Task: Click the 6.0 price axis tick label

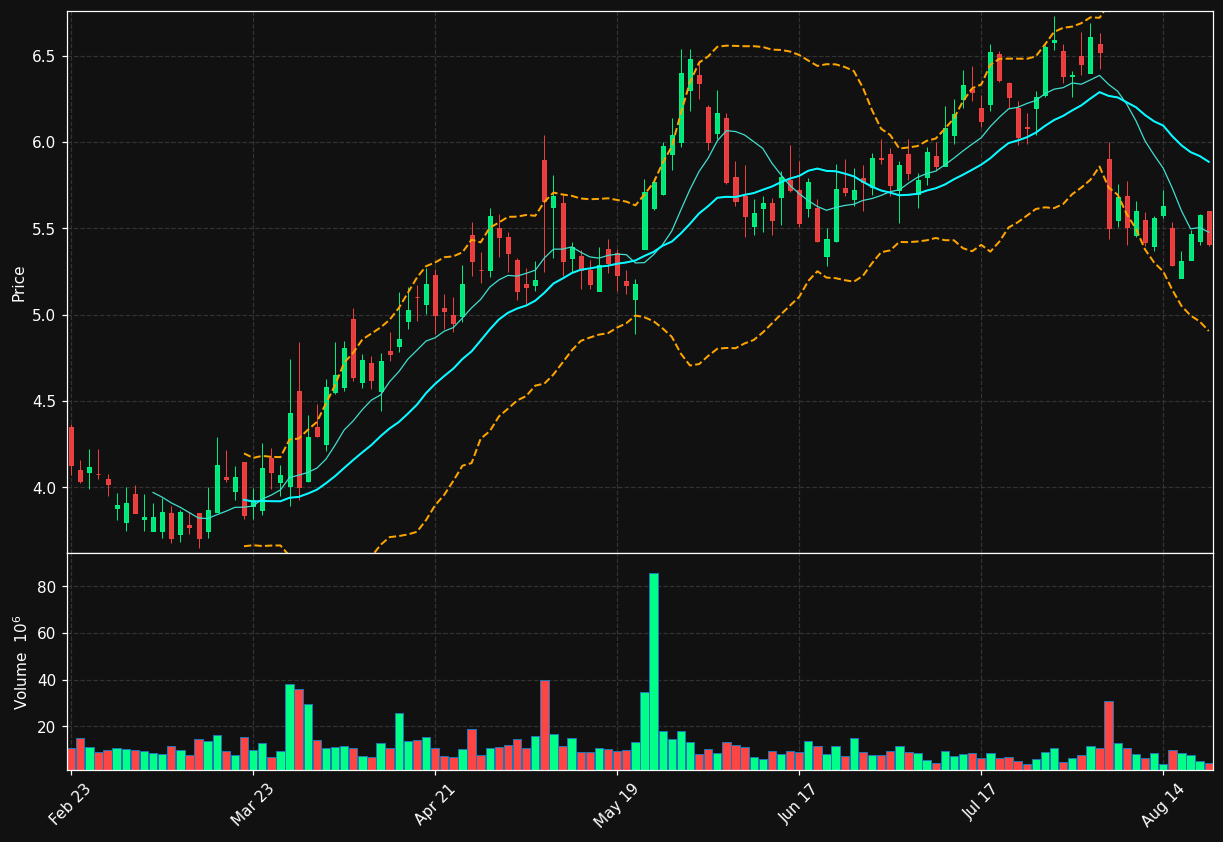Action: pyautogui.click(x=43, y=142)
